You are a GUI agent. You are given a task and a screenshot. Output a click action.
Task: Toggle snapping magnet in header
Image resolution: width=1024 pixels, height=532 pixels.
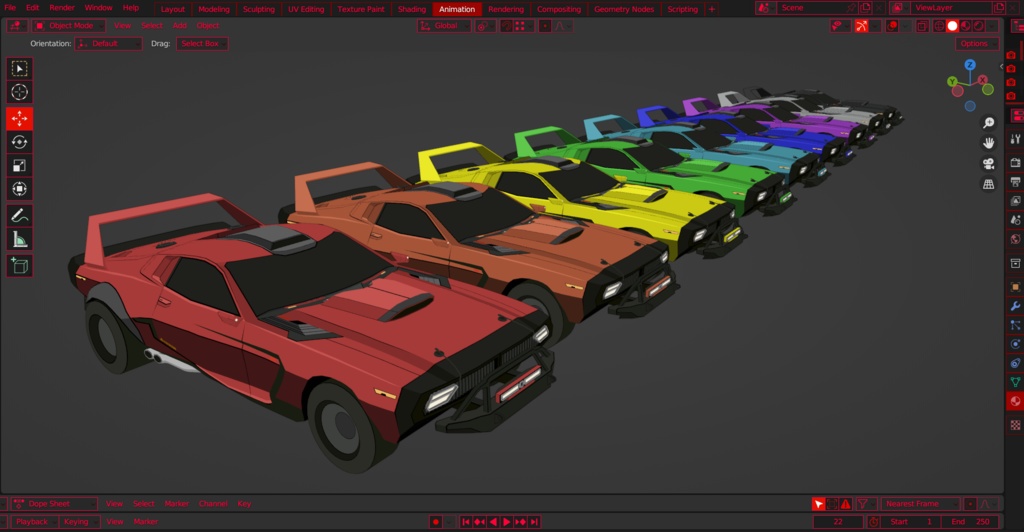tap(506, 26)
